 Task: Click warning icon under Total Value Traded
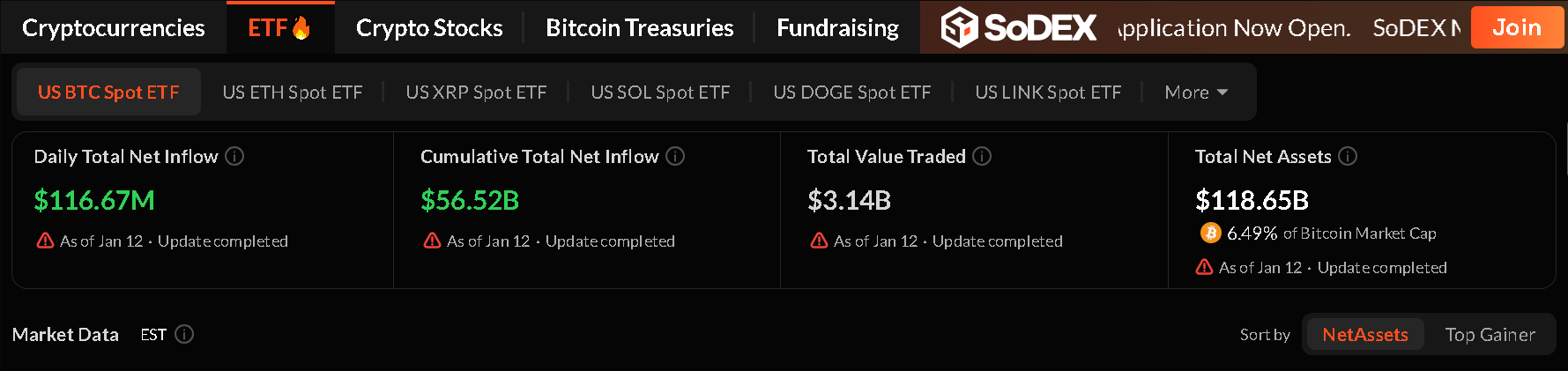point(819,241)
